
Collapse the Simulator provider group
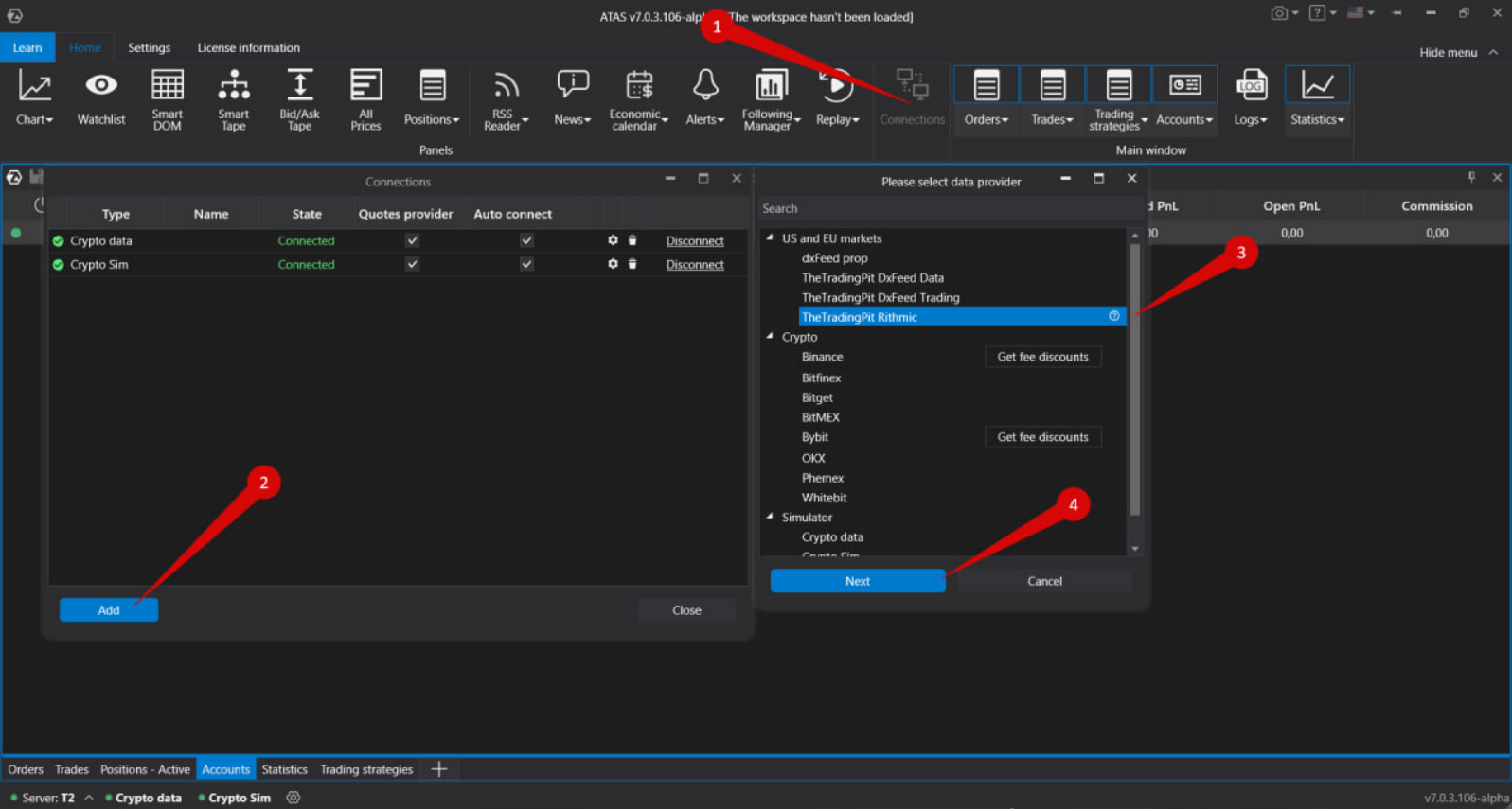pyautogui.click(x=770, y=517)
